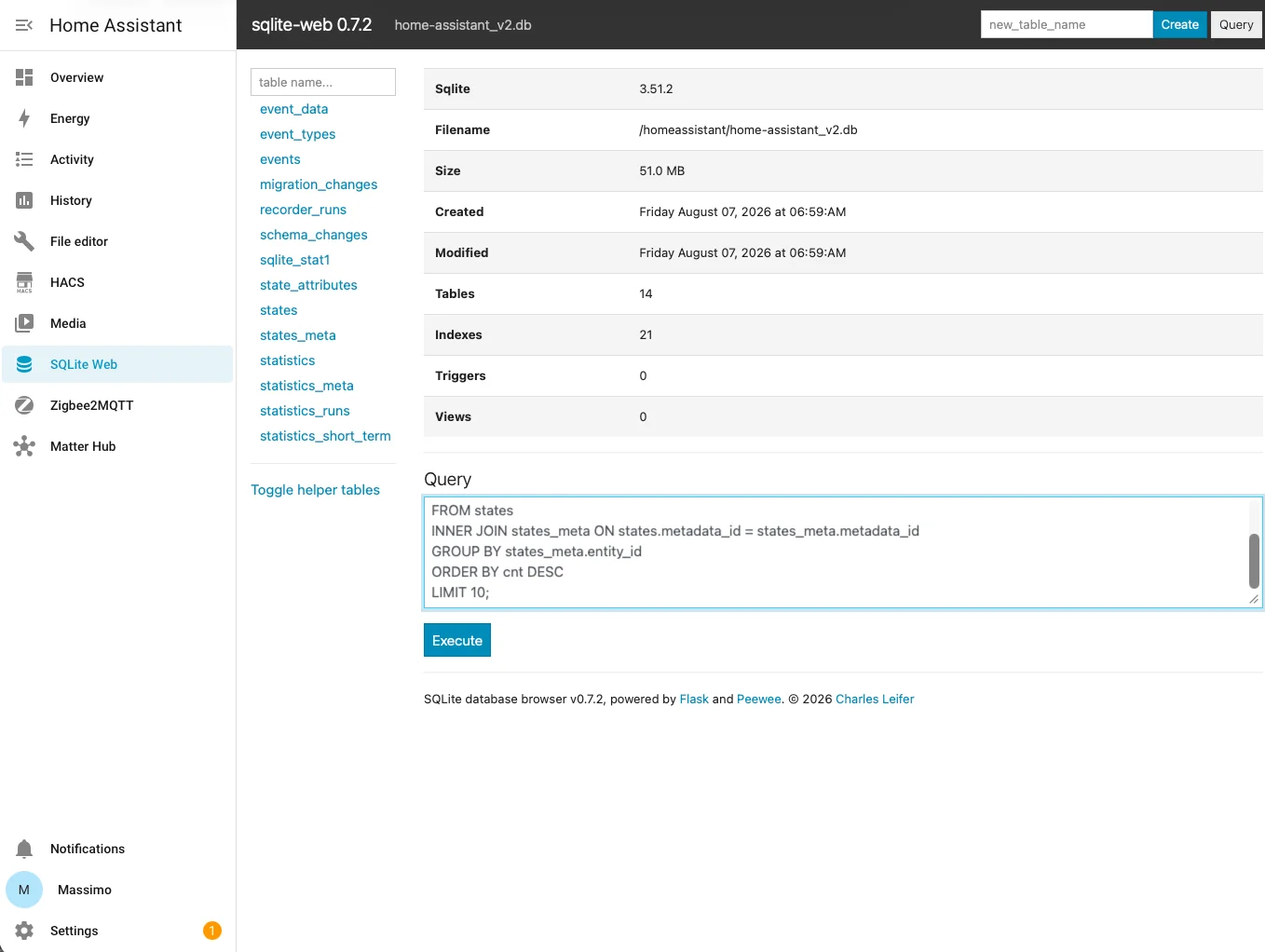The height and width of the screenshot is (952, 1265).
Task: Click the filename value /homeassistant/home-assistant_v2.db
Action: point(748,129)
